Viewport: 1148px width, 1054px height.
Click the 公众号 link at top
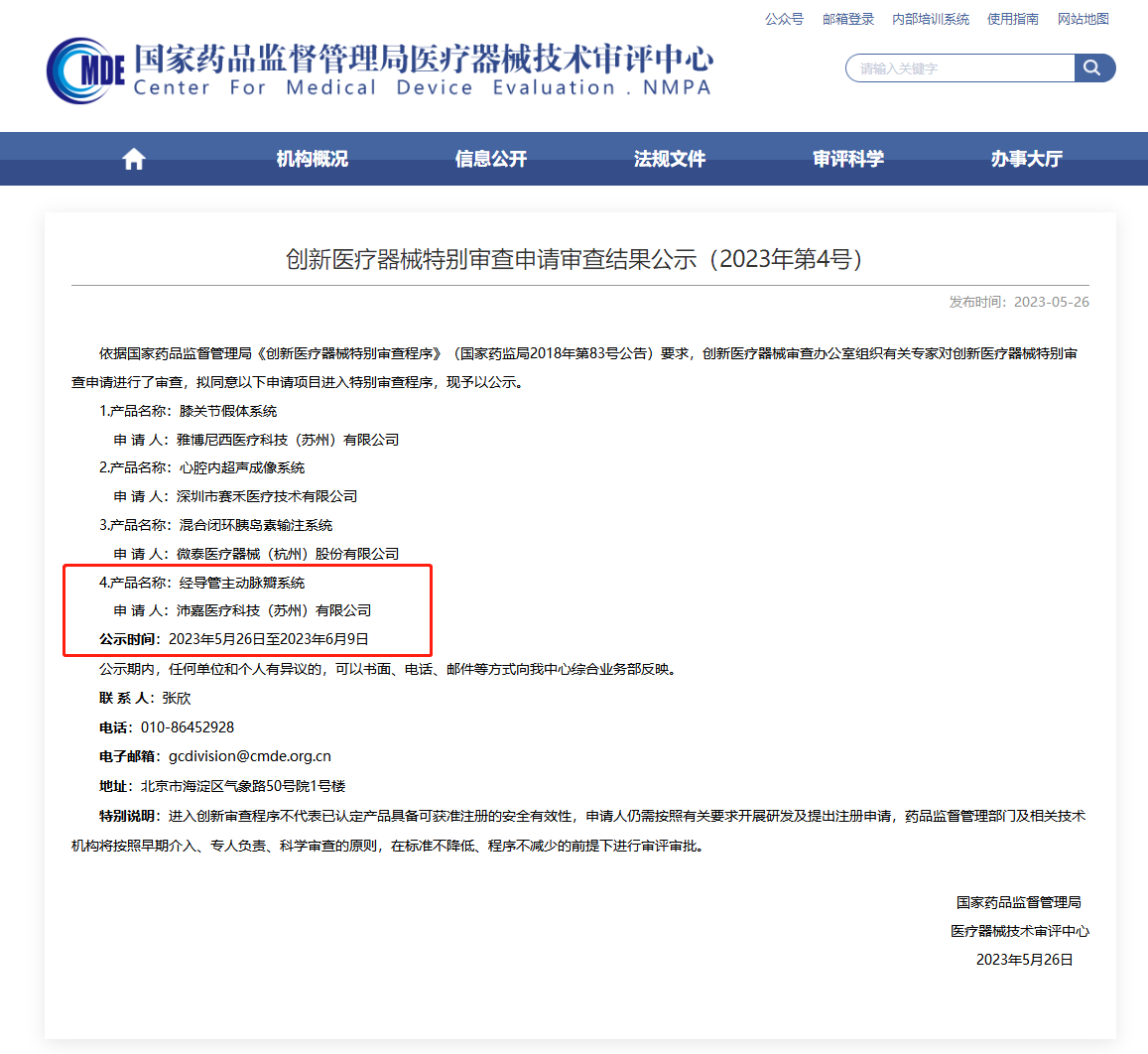(x=784, y=19)
